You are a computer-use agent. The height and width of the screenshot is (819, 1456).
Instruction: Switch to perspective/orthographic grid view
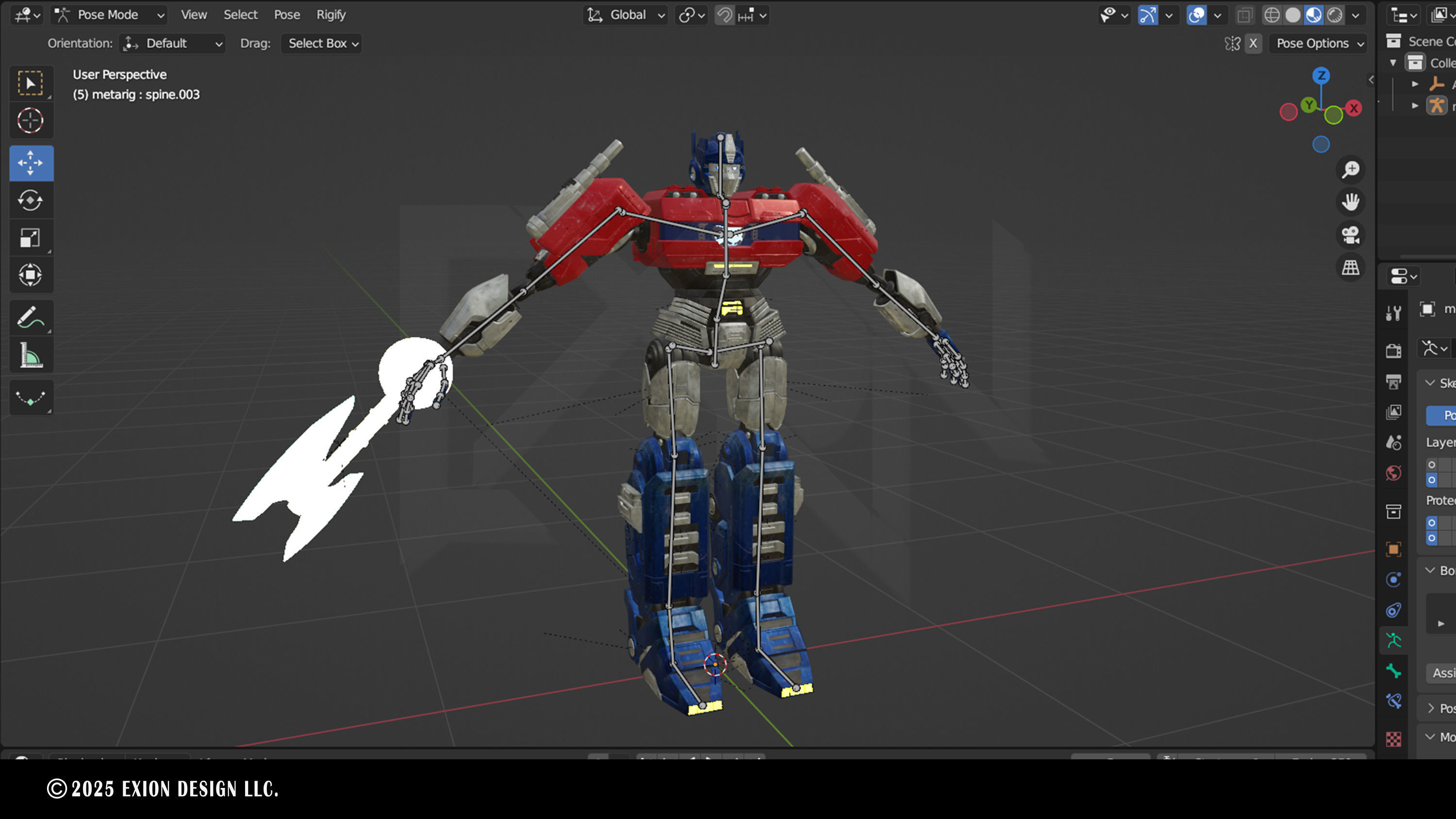1350,267
